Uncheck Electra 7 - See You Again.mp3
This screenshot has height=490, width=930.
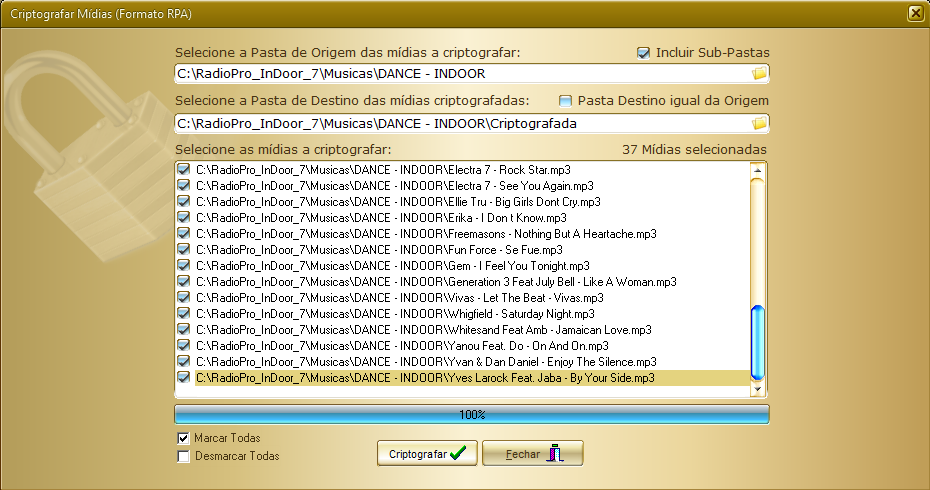click(184, 186)
